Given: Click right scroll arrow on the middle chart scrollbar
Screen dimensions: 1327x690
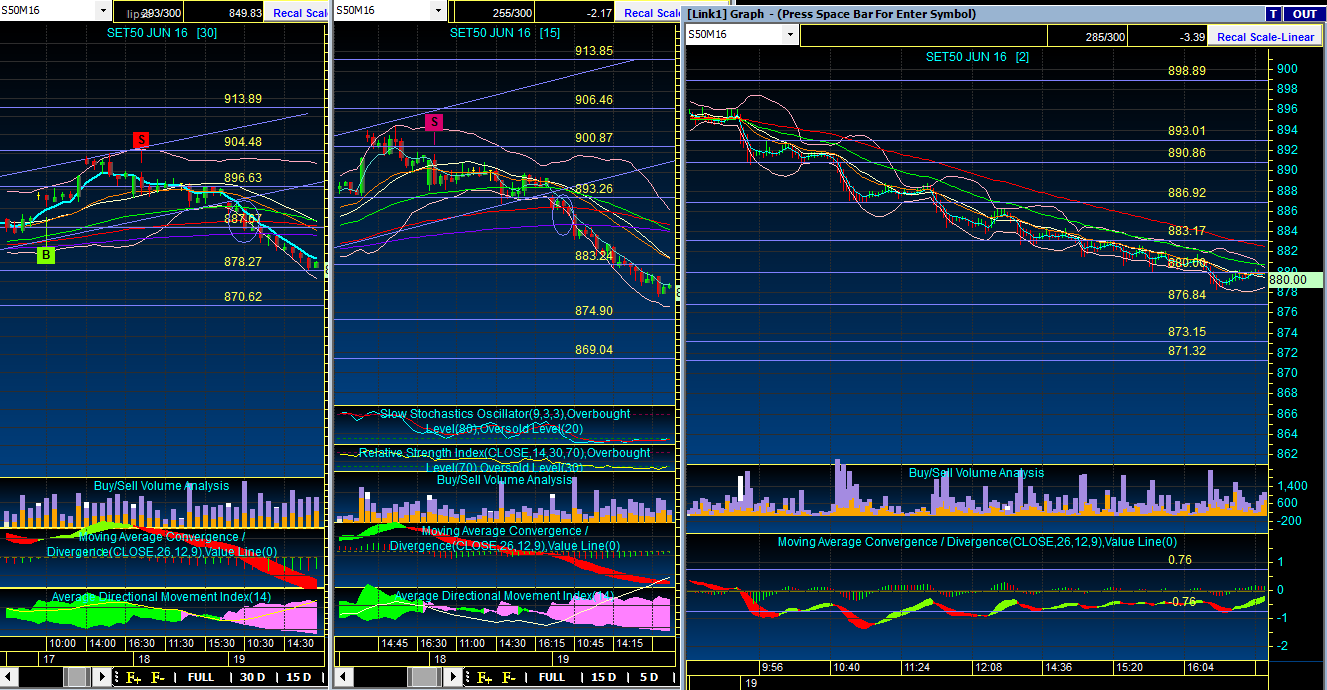Looking at the screenshot, I should (x=453, y=677).
